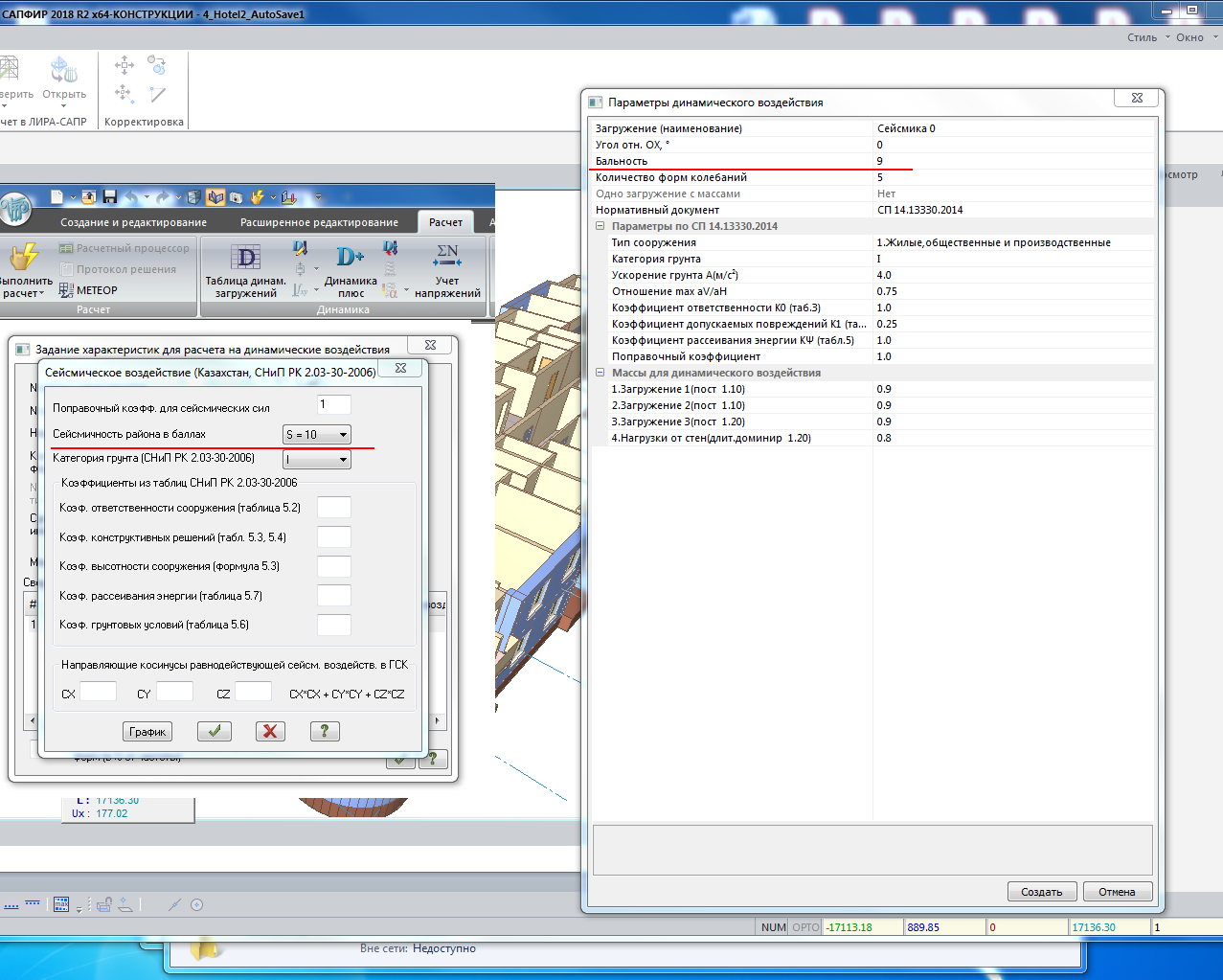The height and width of the screenshot is (980, 1223).
Task: Run Выполнить расчет lightning icon
Action: [x=24, y=257]
